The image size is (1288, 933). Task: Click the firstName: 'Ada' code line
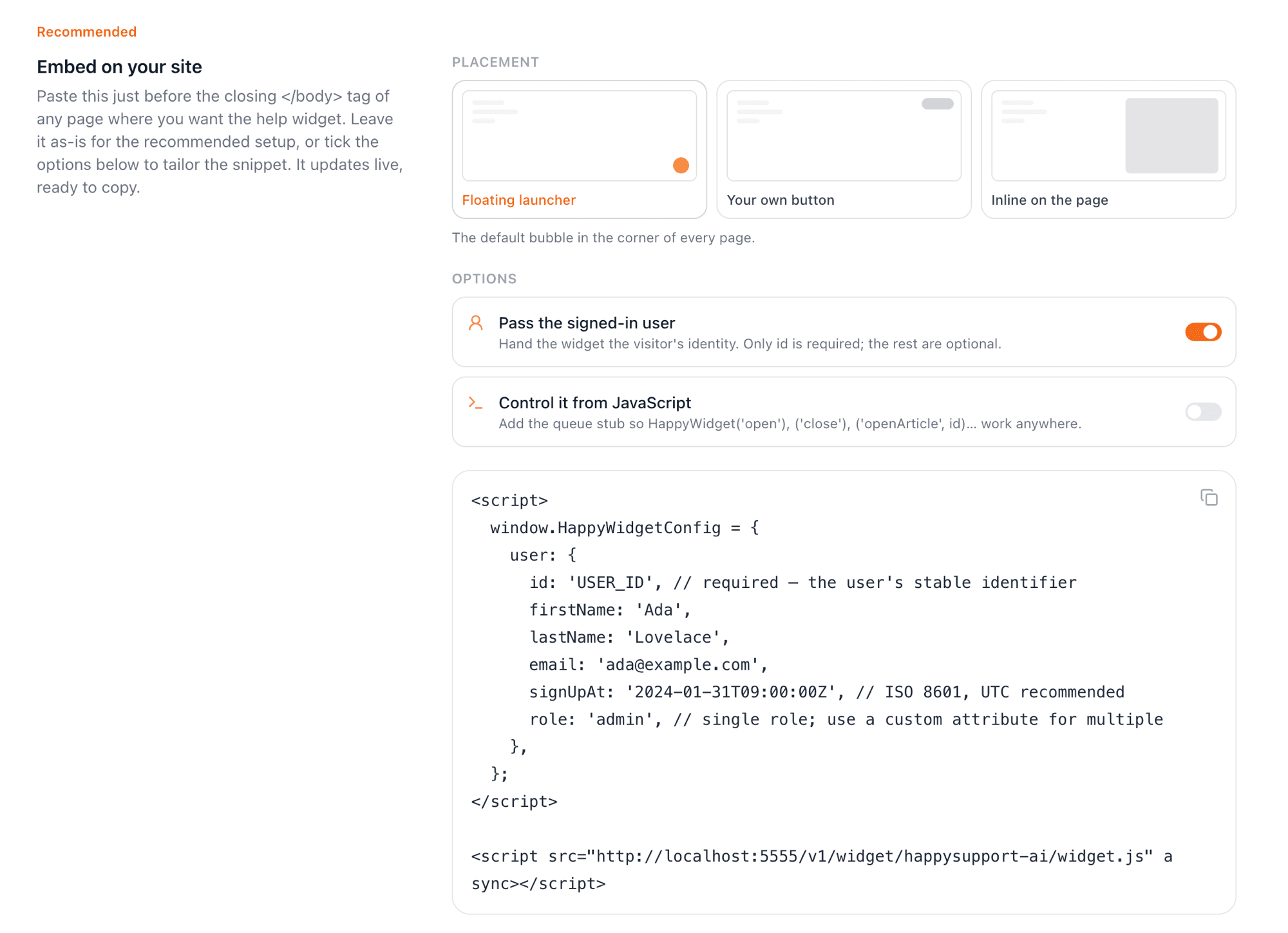pyautogui.click(x=610, y=610)
